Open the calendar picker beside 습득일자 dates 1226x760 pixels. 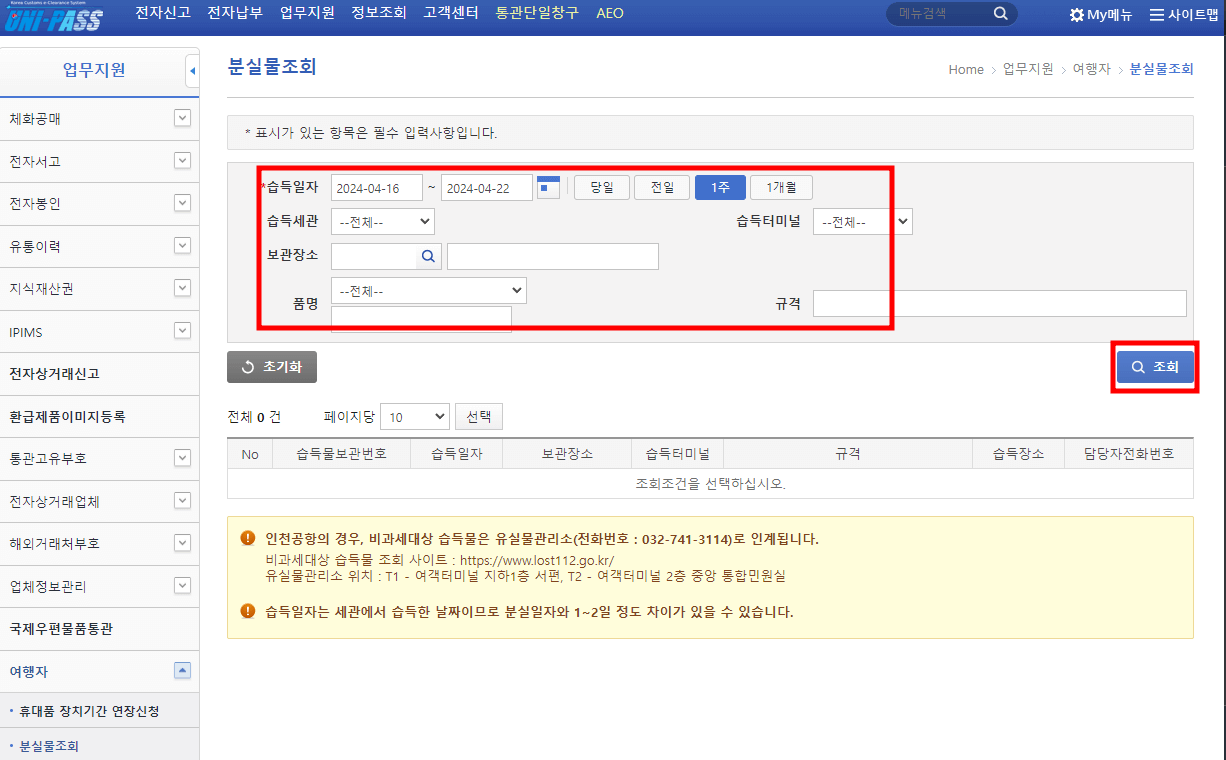(x=548, y=186)
